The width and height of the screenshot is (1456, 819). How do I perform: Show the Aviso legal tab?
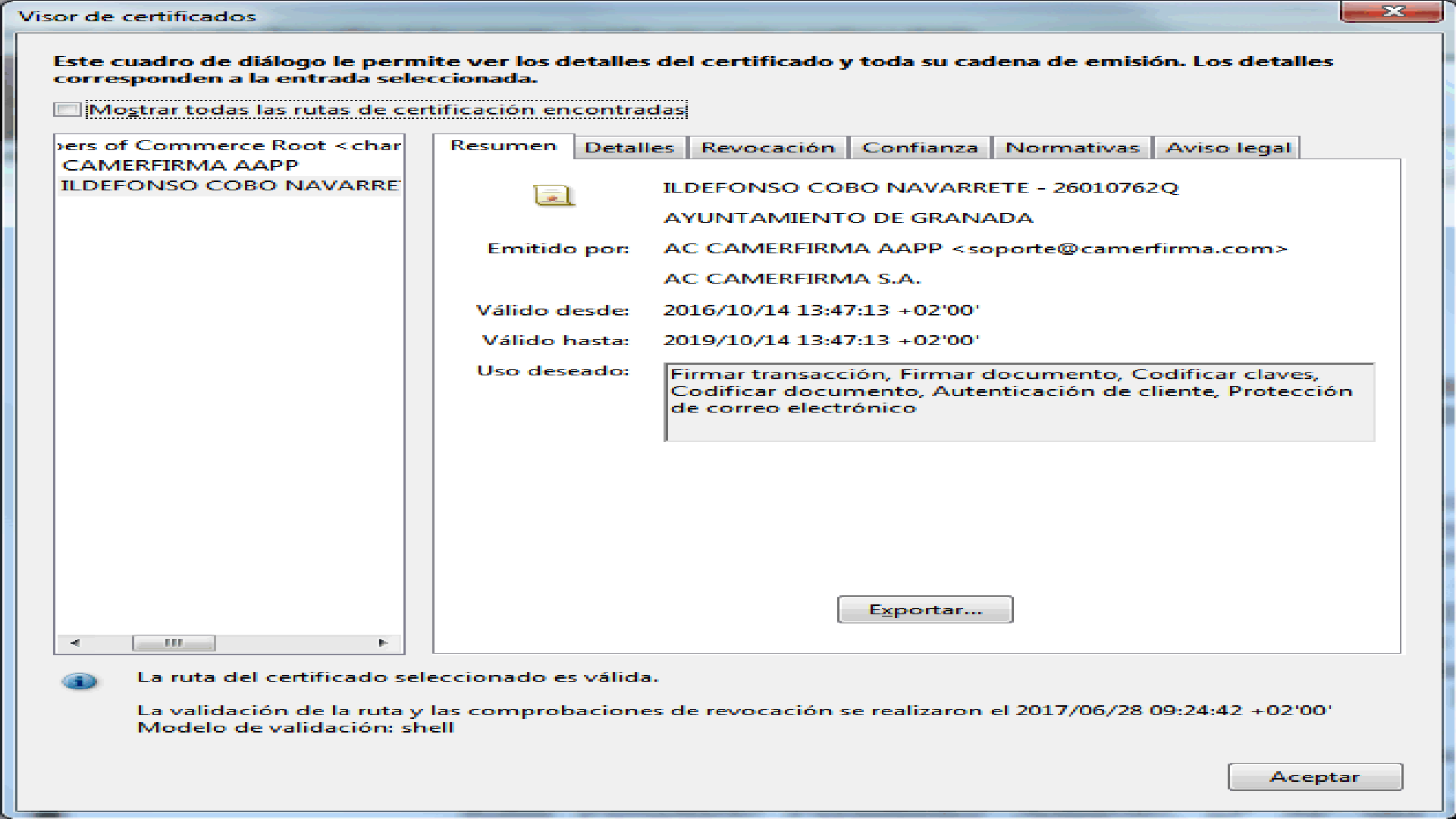(1227, 147)
